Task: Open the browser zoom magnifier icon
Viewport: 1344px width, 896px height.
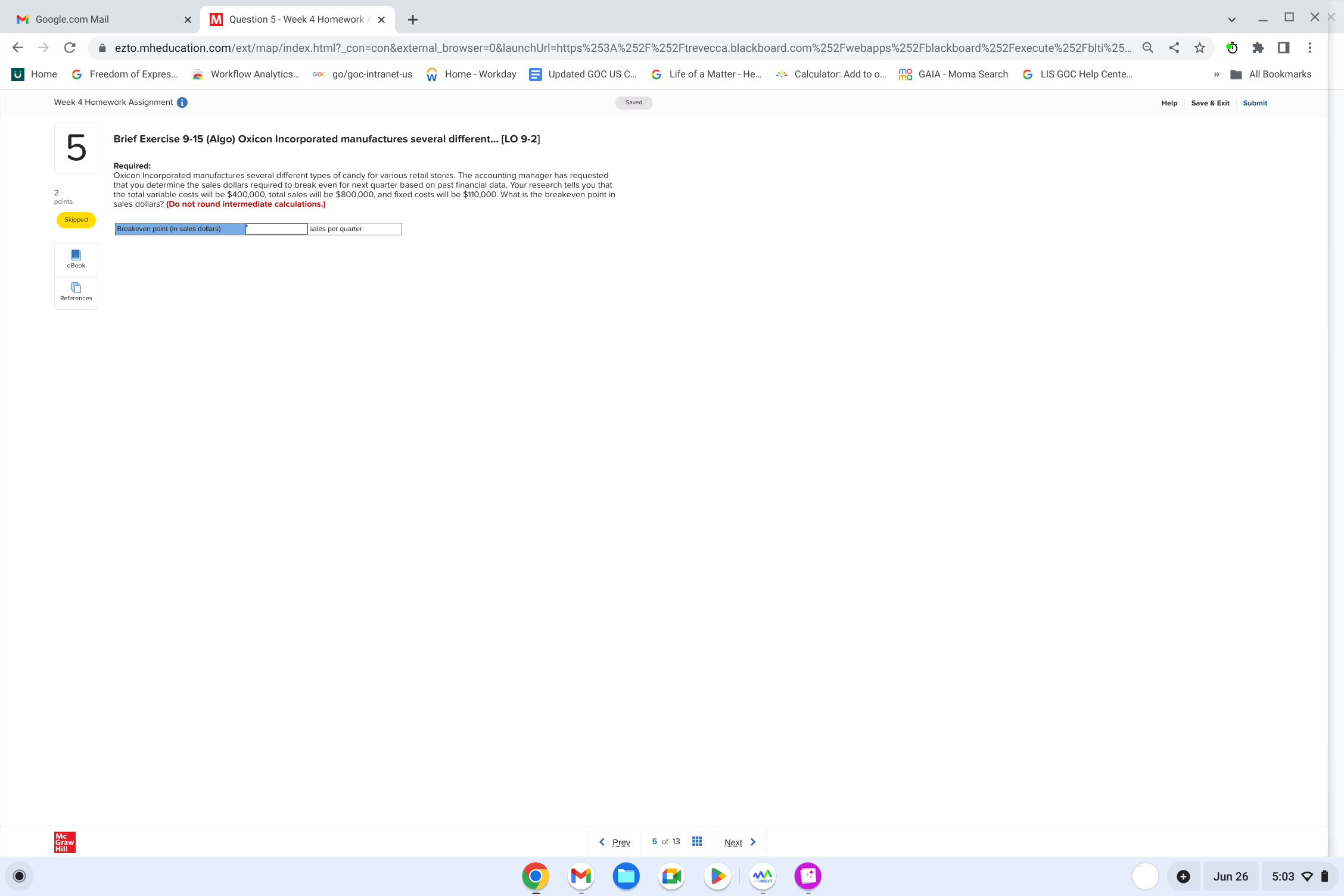Action: pyautogui.click(x=1147, y=48)
